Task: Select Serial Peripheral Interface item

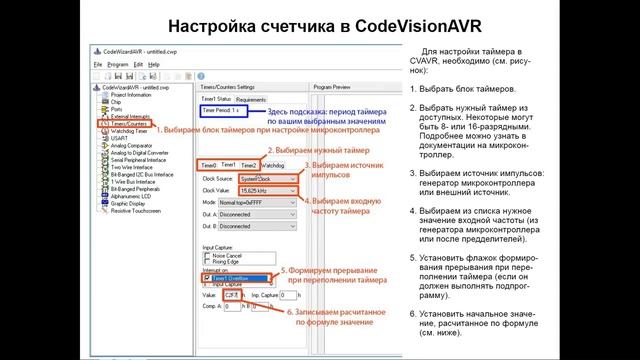Action: pyautogui.click(x=138, y=160)
